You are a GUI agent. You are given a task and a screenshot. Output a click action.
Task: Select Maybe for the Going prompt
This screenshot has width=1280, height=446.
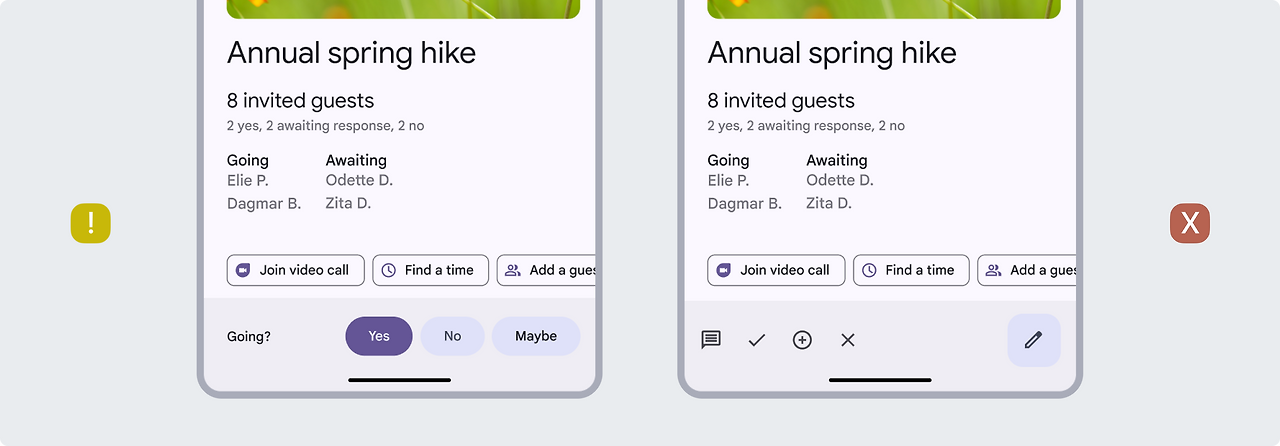[536, 336]
